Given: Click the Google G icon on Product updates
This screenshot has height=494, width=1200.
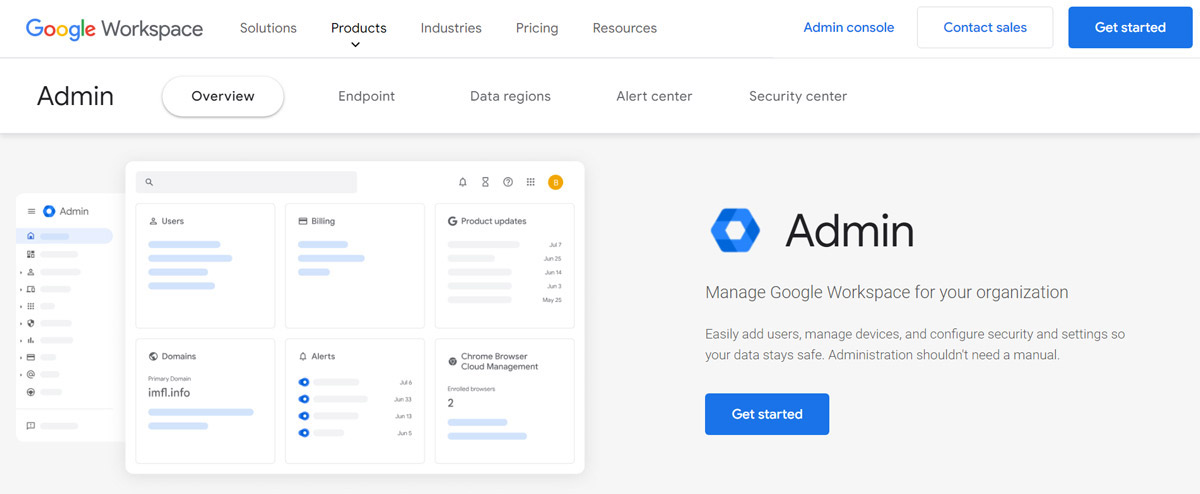Looking at the screenshot, I should pyautogui.click(x=453, y=221).
